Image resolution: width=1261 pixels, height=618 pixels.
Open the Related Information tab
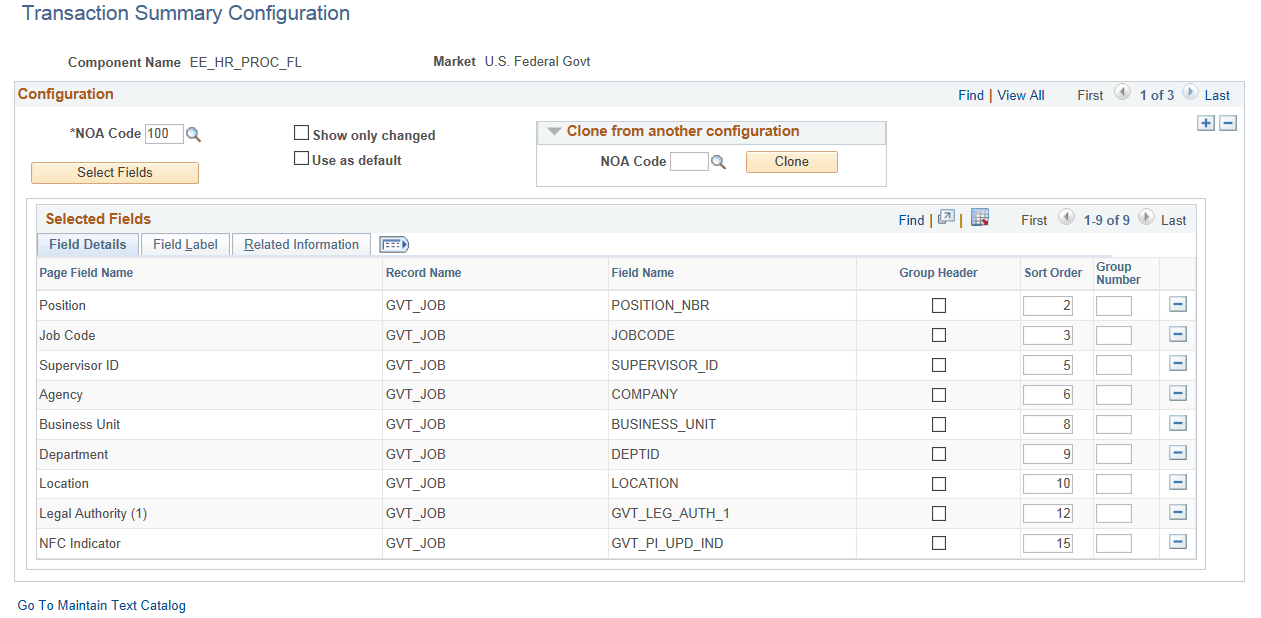click(300, 243)
